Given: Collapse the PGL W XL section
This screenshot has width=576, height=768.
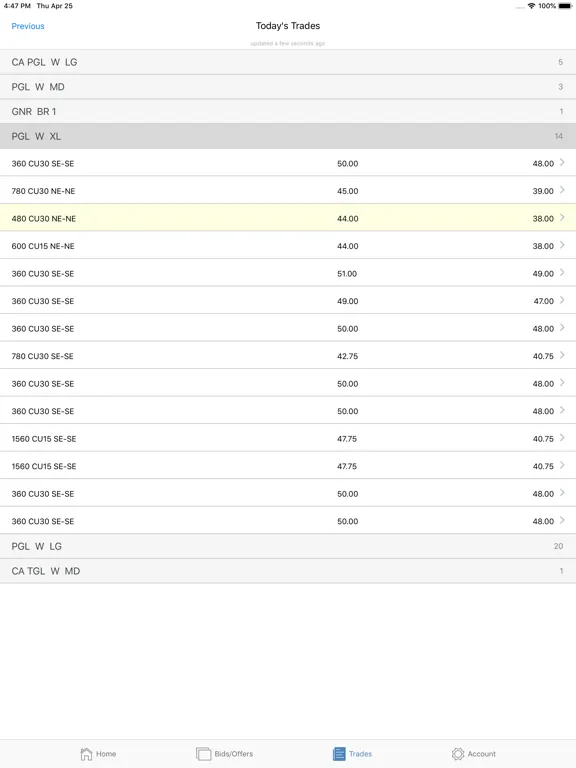Looking at the screenshot, I should (x=288, y=136).
